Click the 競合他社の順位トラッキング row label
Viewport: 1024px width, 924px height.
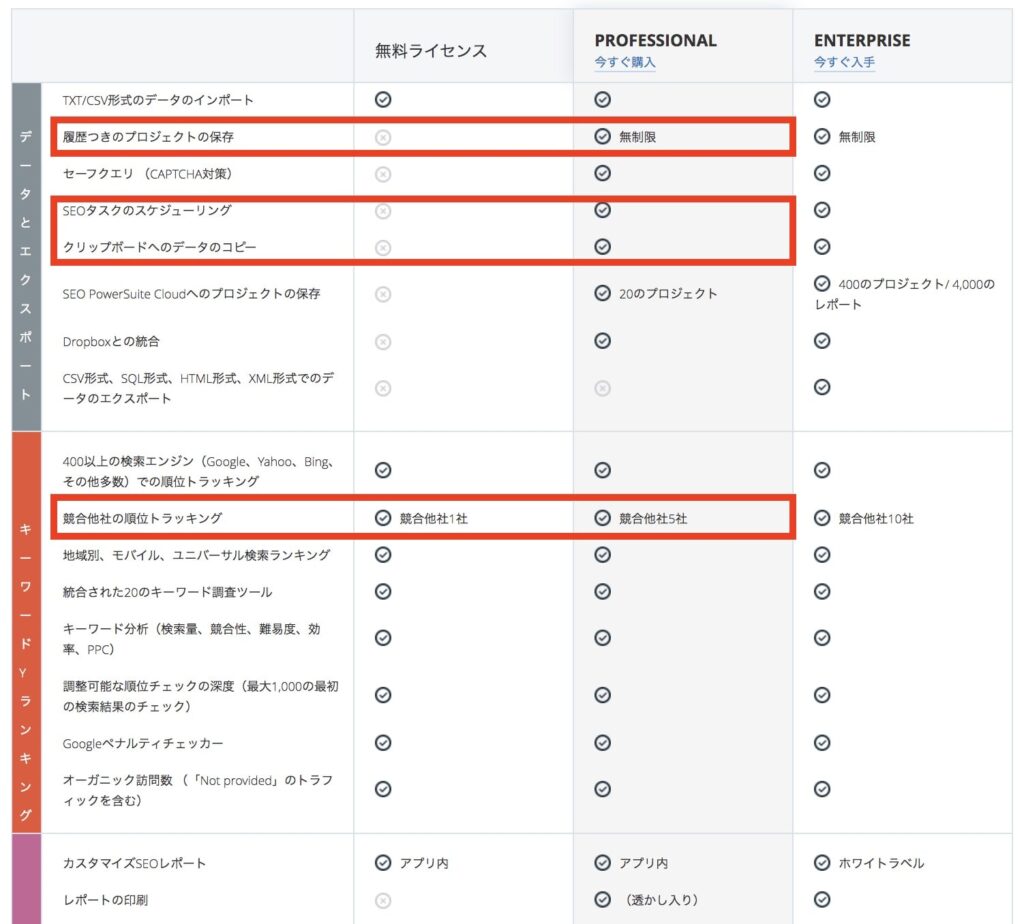click(142, 518)
